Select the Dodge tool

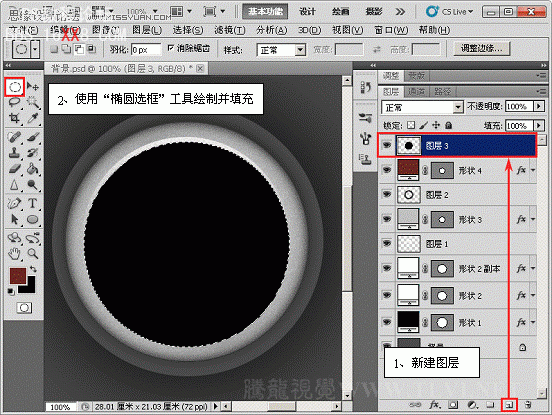tap(33, 185)
